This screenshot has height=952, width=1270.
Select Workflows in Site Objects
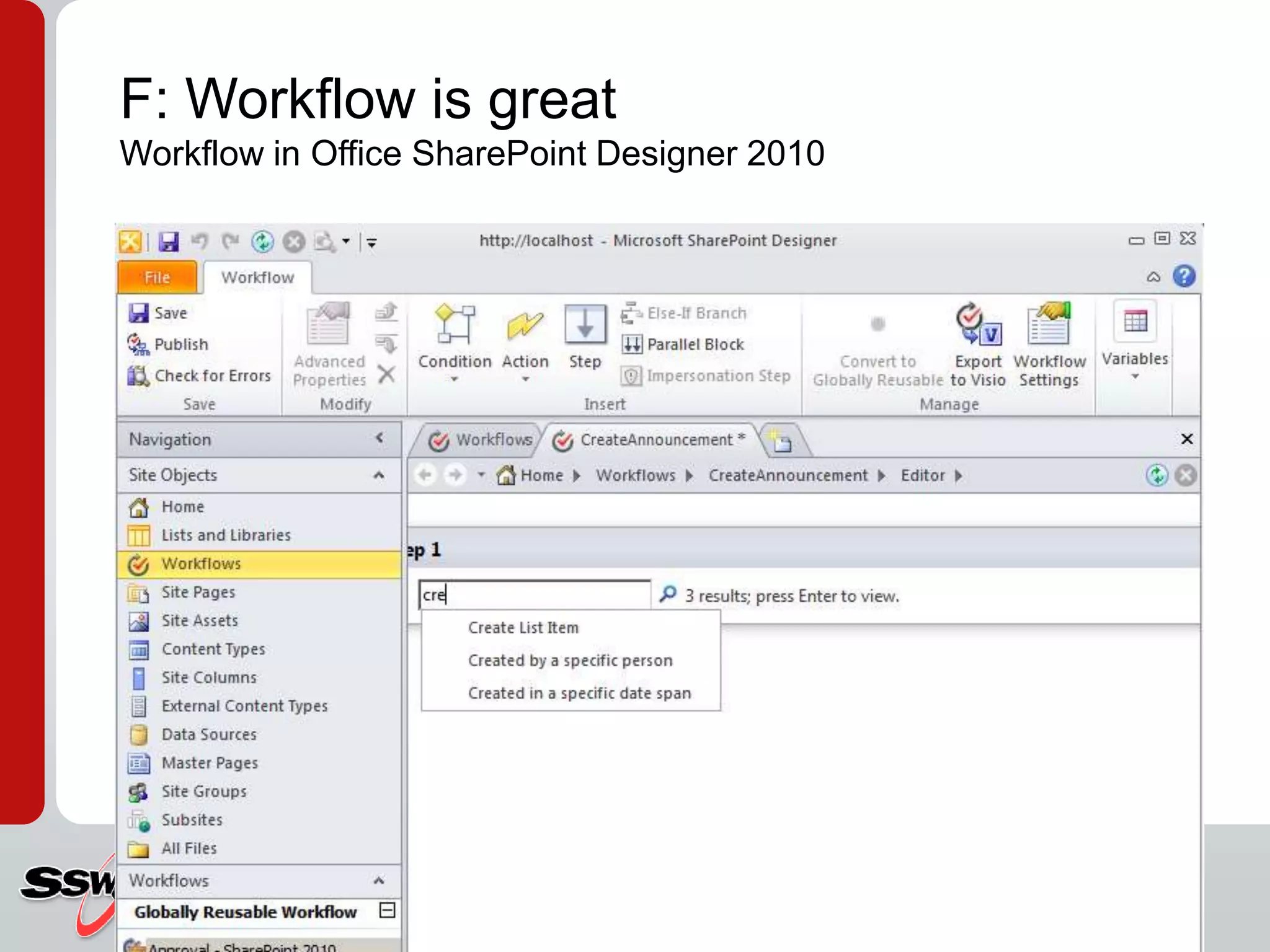[x=259, y=564]
